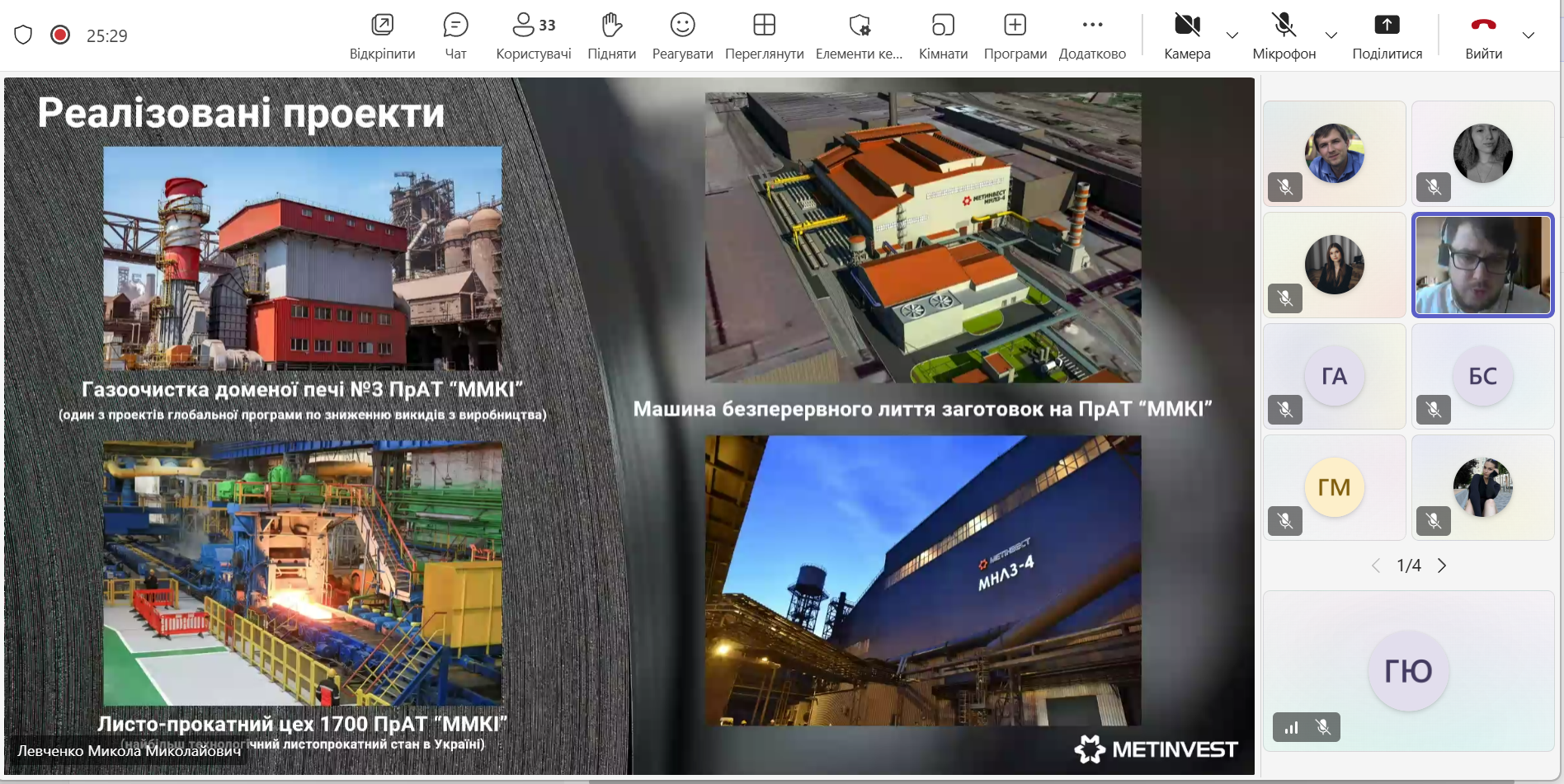
Task: Open the Додатково more options menu
Action: [1092, 35]
